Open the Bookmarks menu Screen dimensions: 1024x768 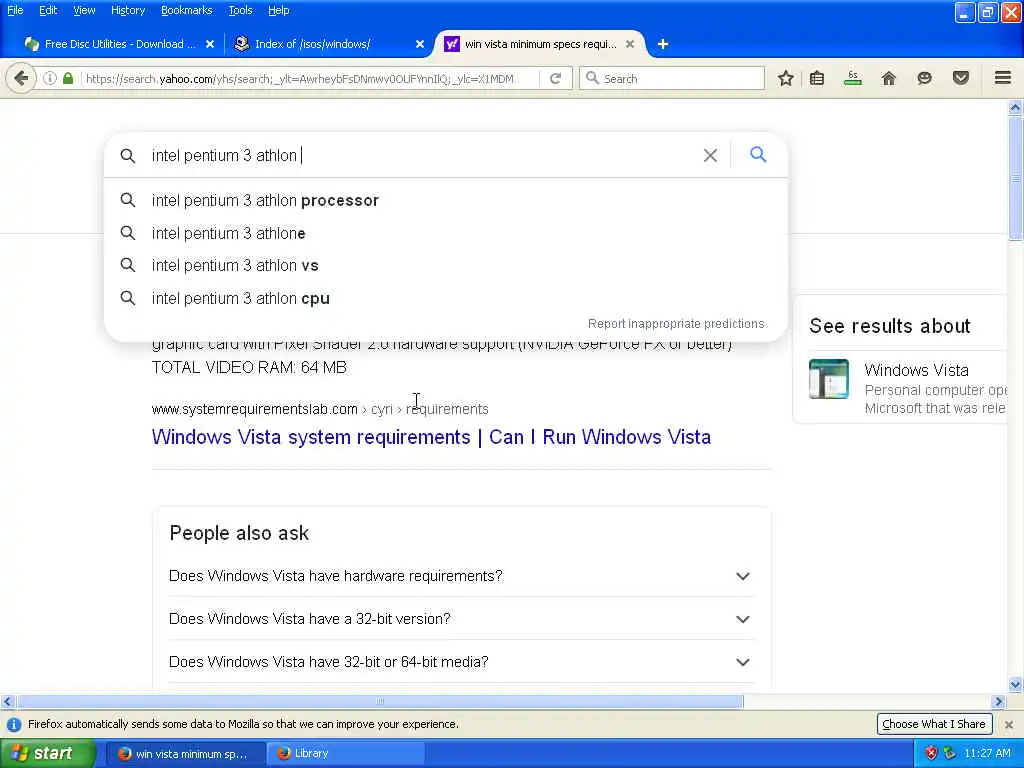[187, 10]
